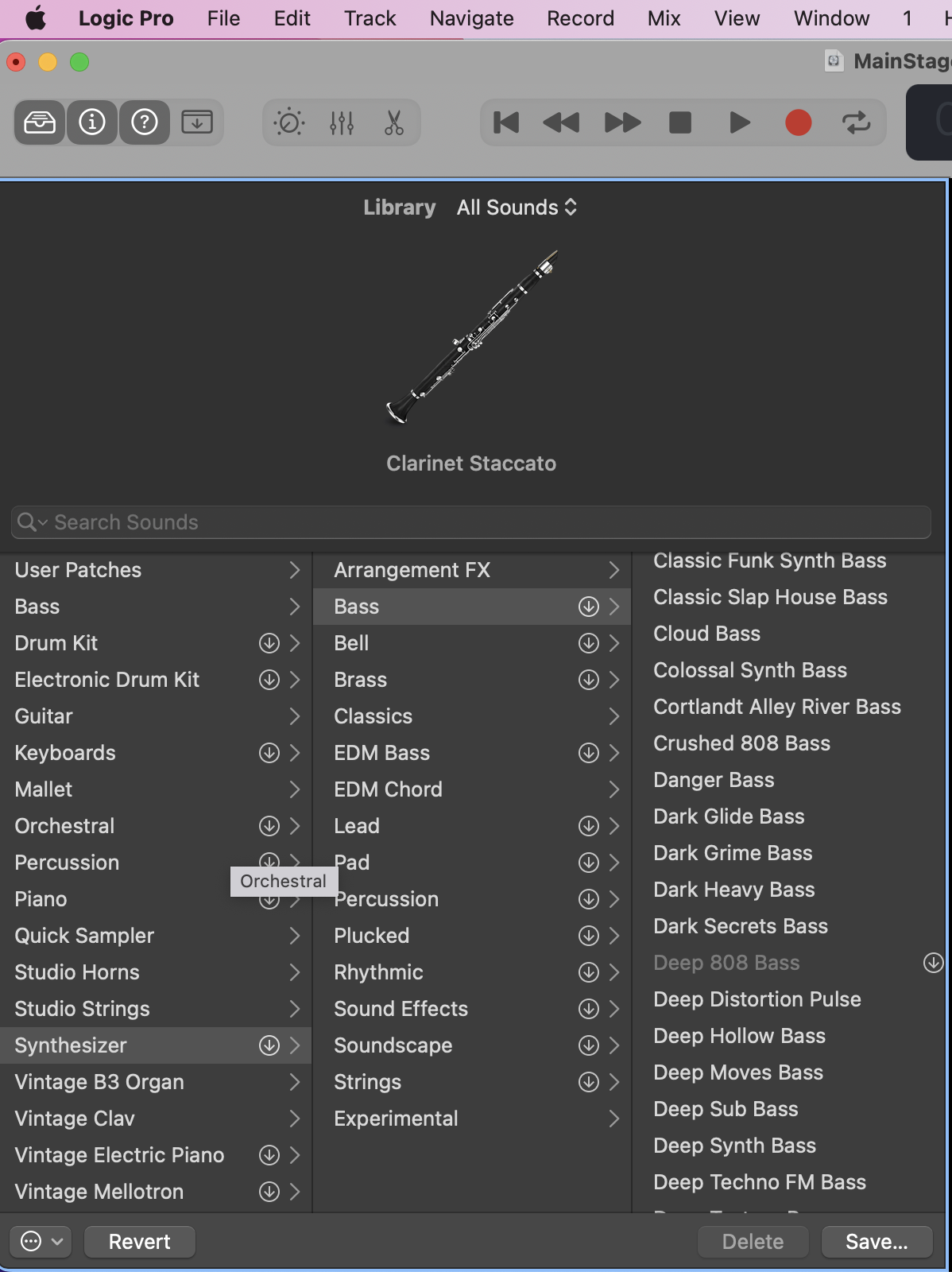Expand the Studio Horns category chevron
This screenshot has height=1272, width=952.
tap(295, 972)
